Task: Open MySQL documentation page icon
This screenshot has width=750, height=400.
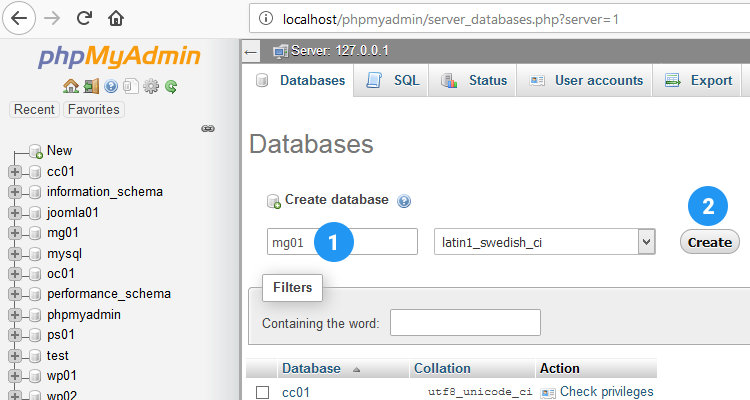Action: (x=131, y=86)
